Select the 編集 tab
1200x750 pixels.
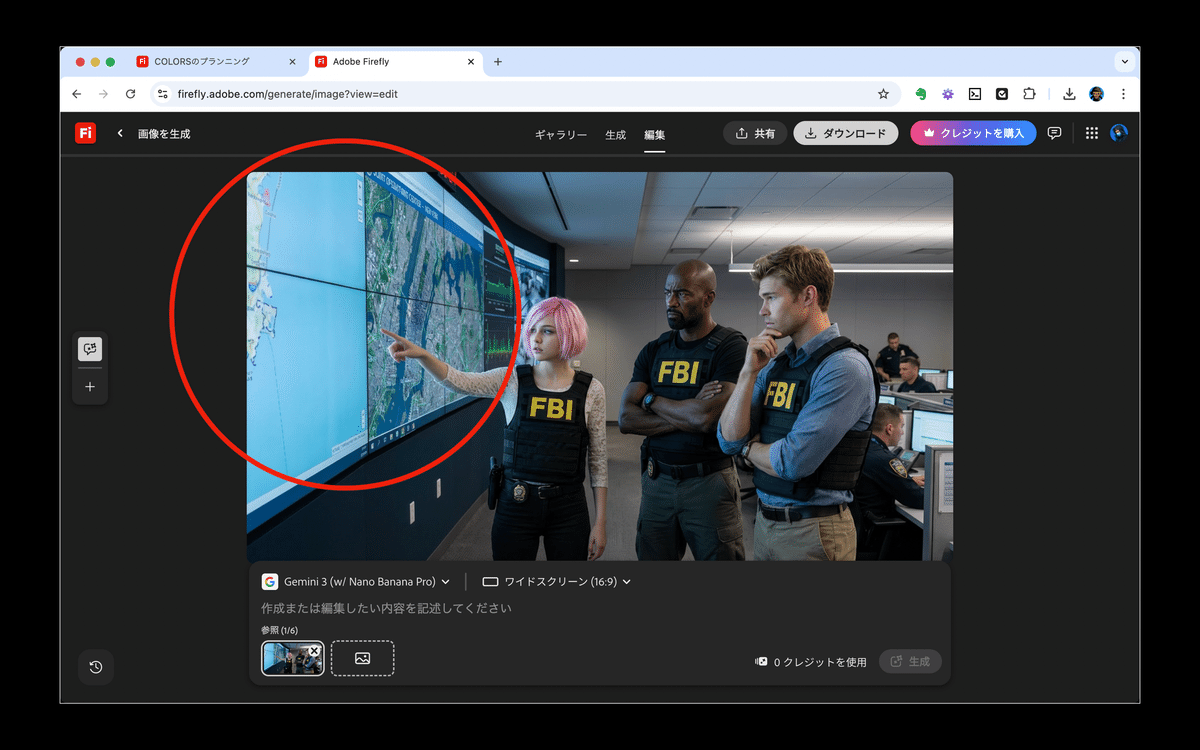(655, 134)
